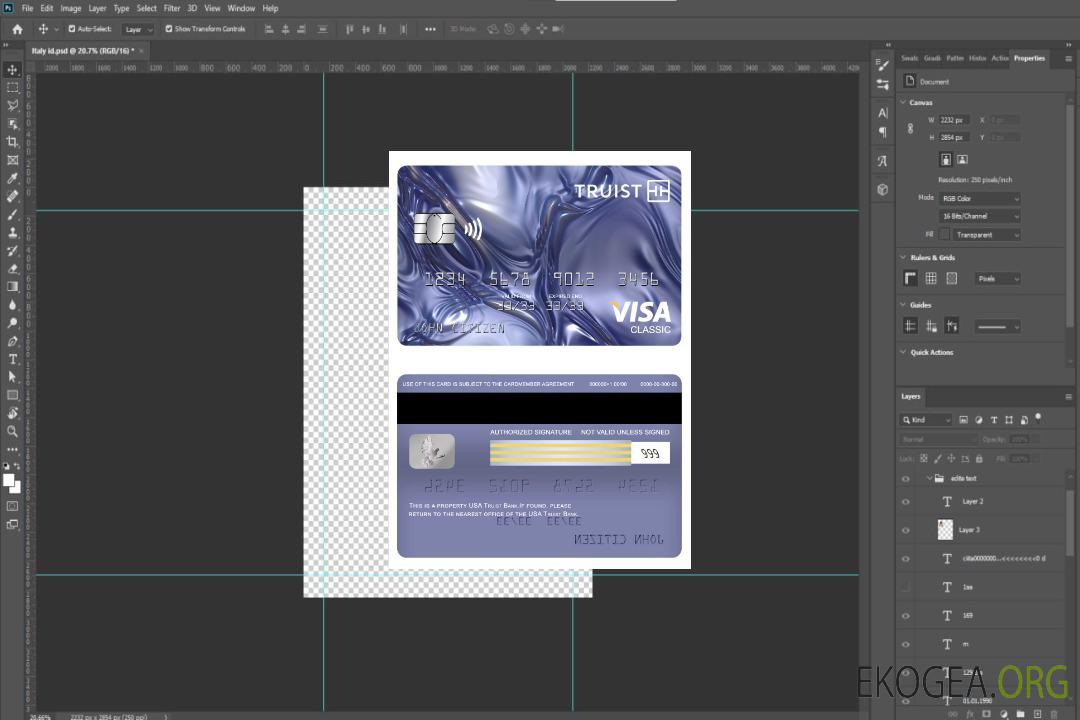Toggle grid display in Rulers & Grids
1080x720 pixels.
[931, 278]
